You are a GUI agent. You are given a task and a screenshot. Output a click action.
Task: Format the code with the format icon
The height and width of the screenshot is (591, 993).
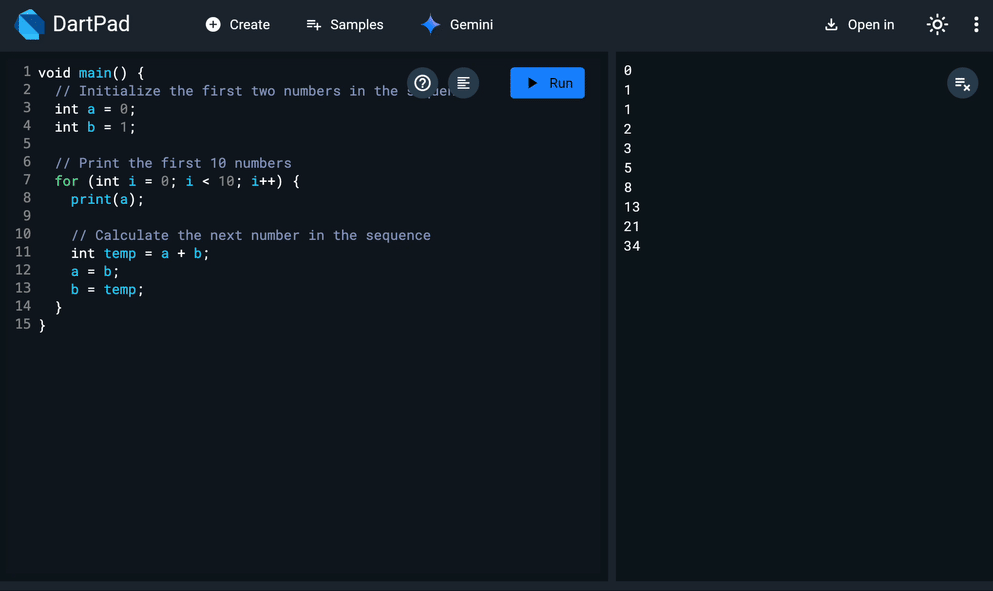tap(462, 83)
